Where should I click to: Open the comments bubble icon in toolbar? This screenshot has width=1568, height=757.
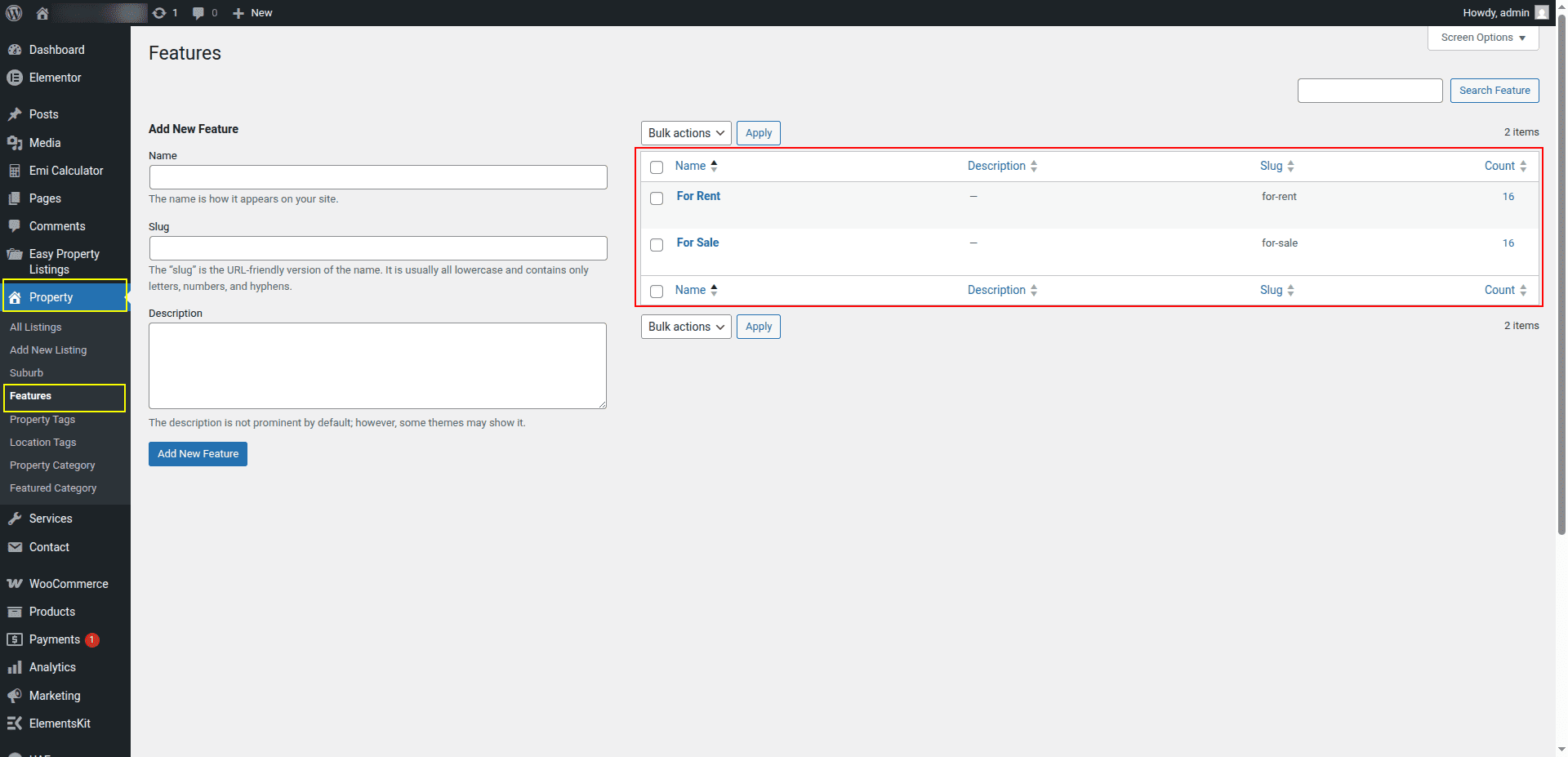click(198, 13)
